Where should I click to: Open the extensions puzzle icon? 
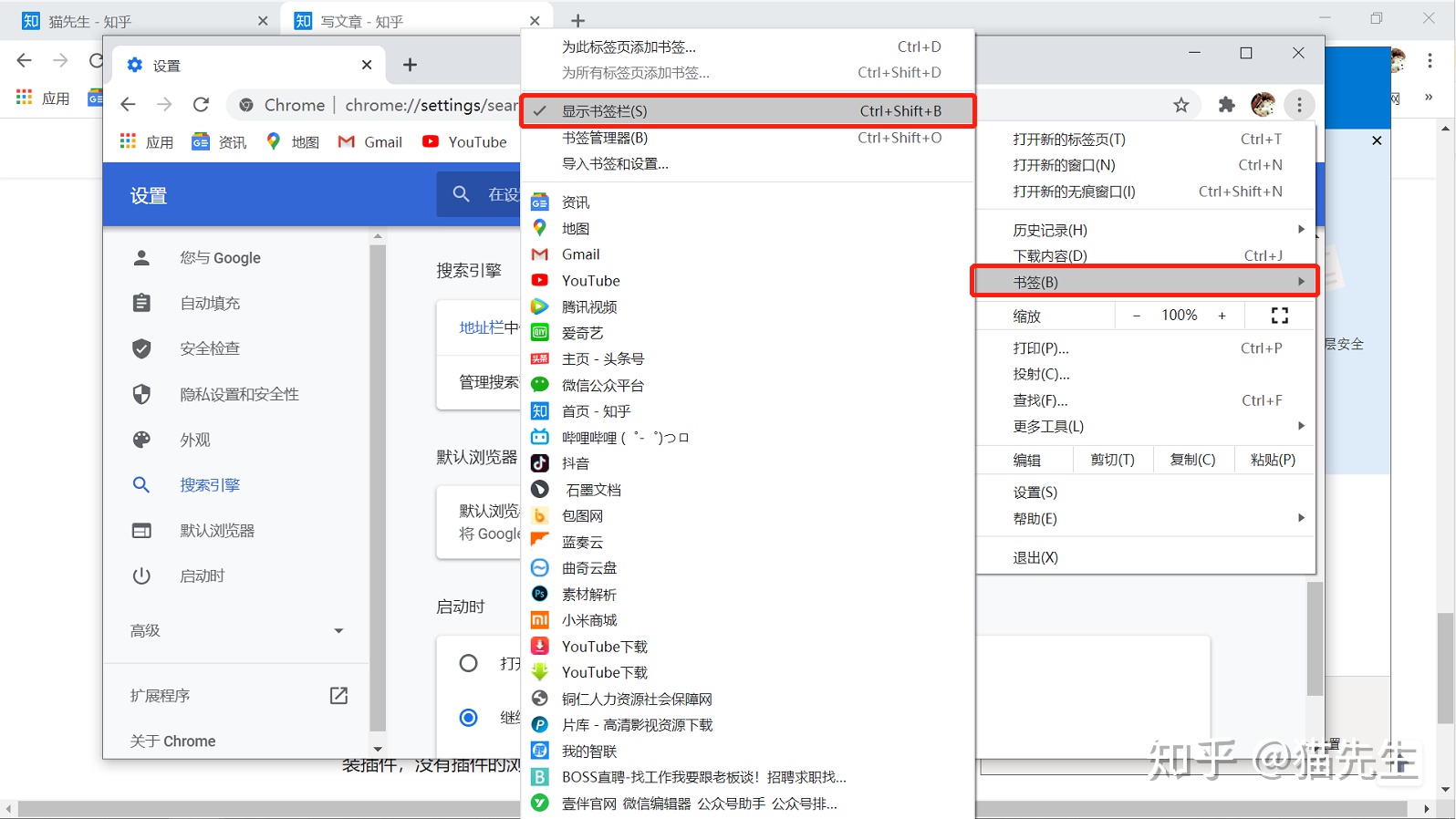click(1226, 105)
